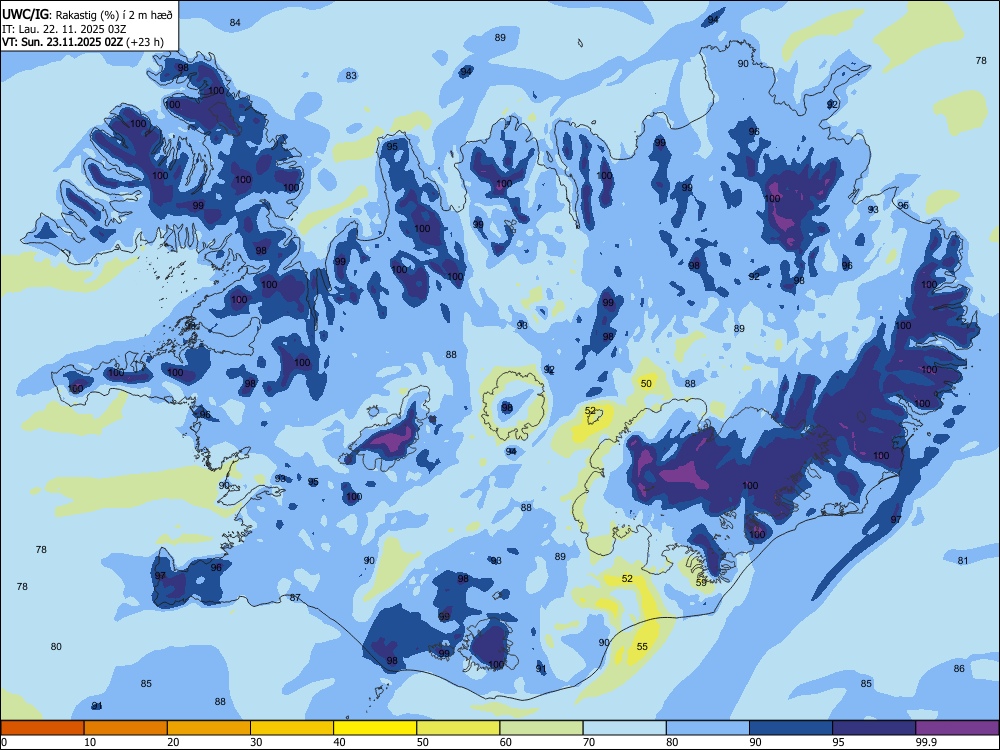Click the purple legend swatch above 99.9
This screenshot has width=1000, height=750.
(x=957, y=728)
